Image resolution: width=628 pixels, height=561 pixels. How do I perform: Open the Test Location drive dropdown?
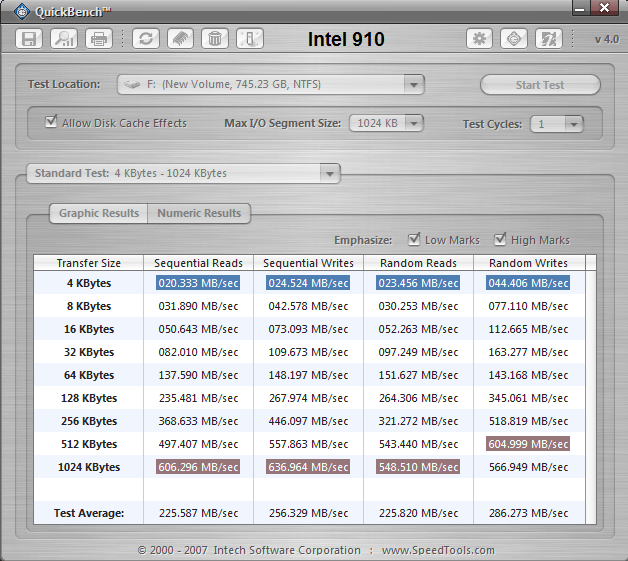click(415, 85)
